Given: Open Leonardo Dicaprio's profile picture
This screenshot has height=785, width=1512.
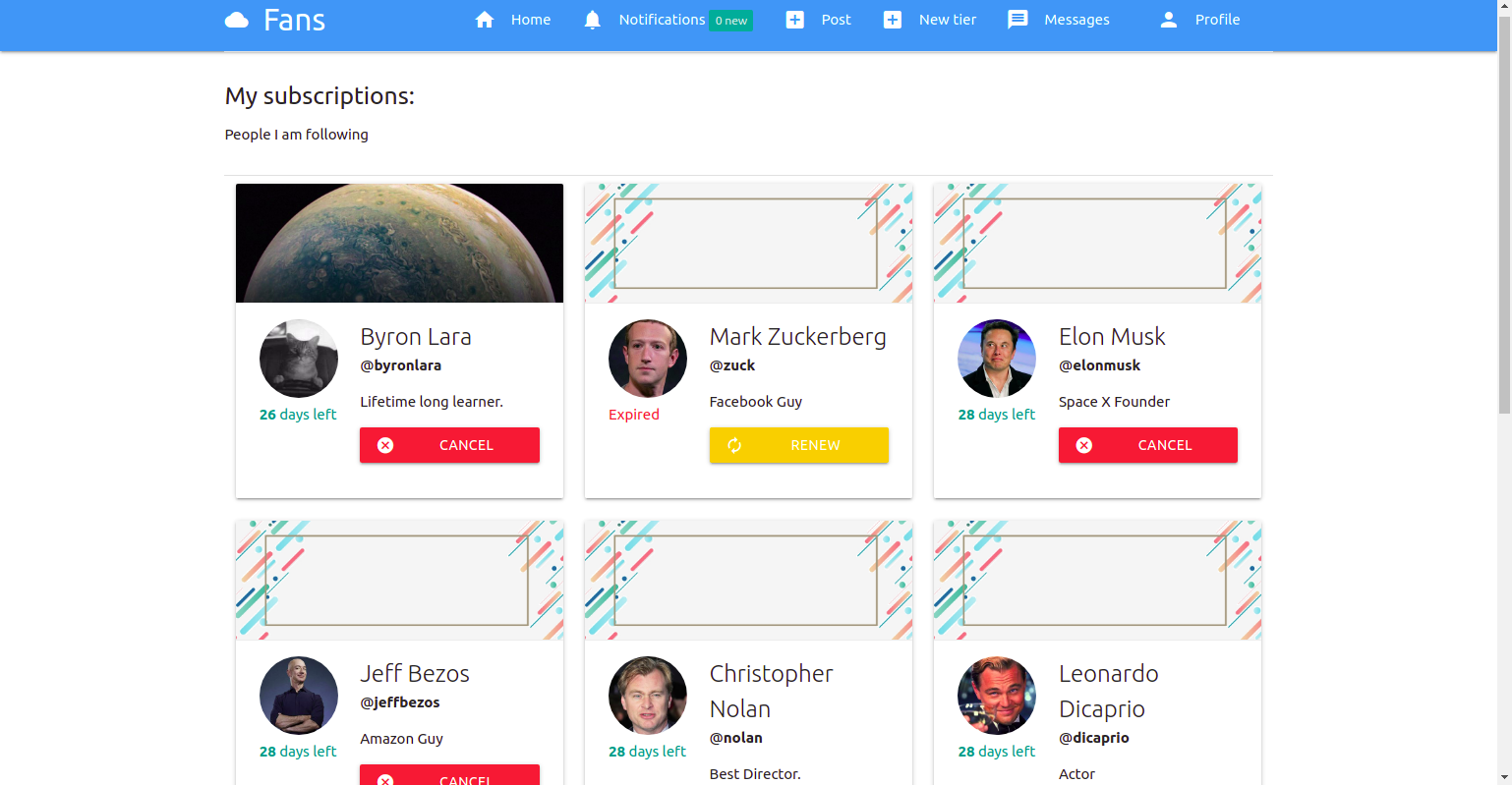Looking at the screenshot, I should tap(997, 696).
